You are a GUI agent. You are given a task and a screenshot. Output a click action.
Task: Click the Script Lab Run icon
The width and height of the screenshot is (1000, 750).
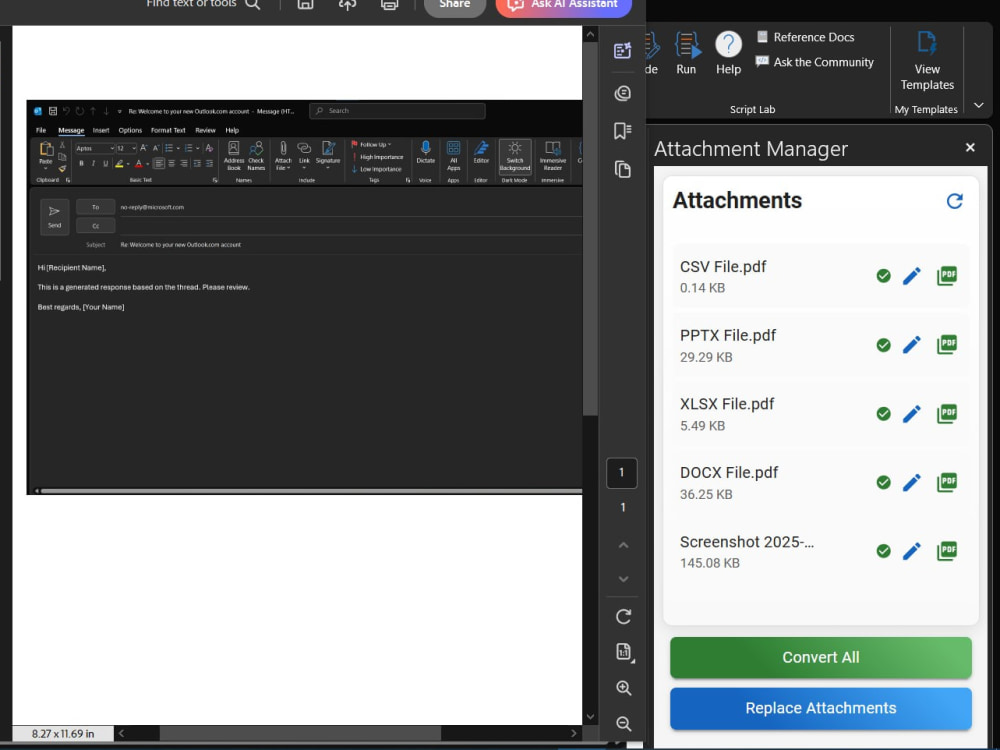(x=686, y=54)
